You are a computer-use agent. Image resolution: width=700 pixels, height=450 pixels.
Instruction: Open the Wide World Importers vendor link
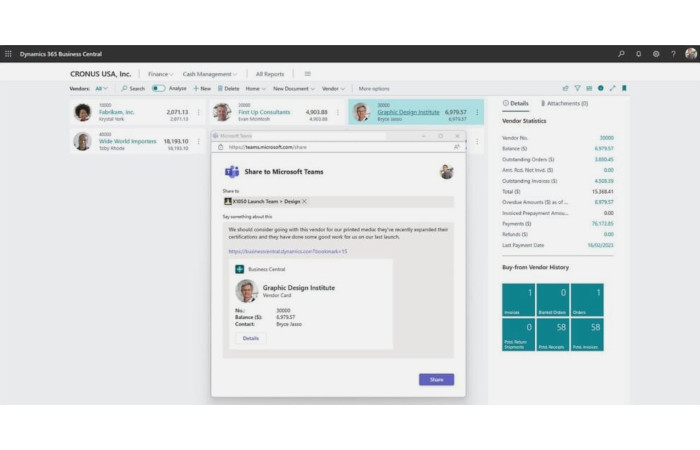(x=127, y=141)
